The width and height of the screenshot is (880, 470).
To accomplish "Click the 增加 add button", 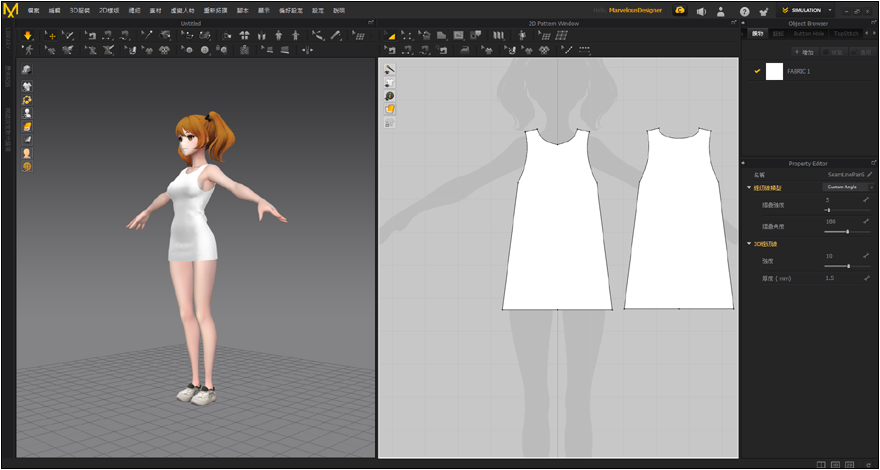I will (803, 51).
